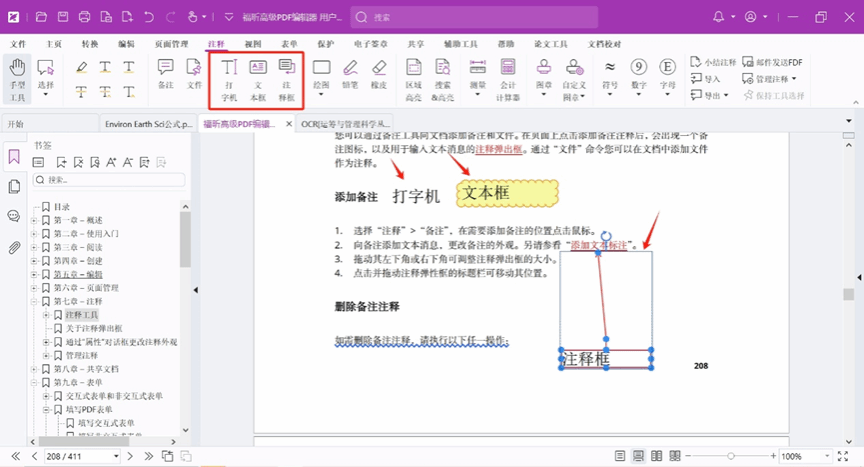Expand the 第八章 – 共享文档 bookmark node
The height and width of the screenshot is (467, 864).
tap(34, 369)
